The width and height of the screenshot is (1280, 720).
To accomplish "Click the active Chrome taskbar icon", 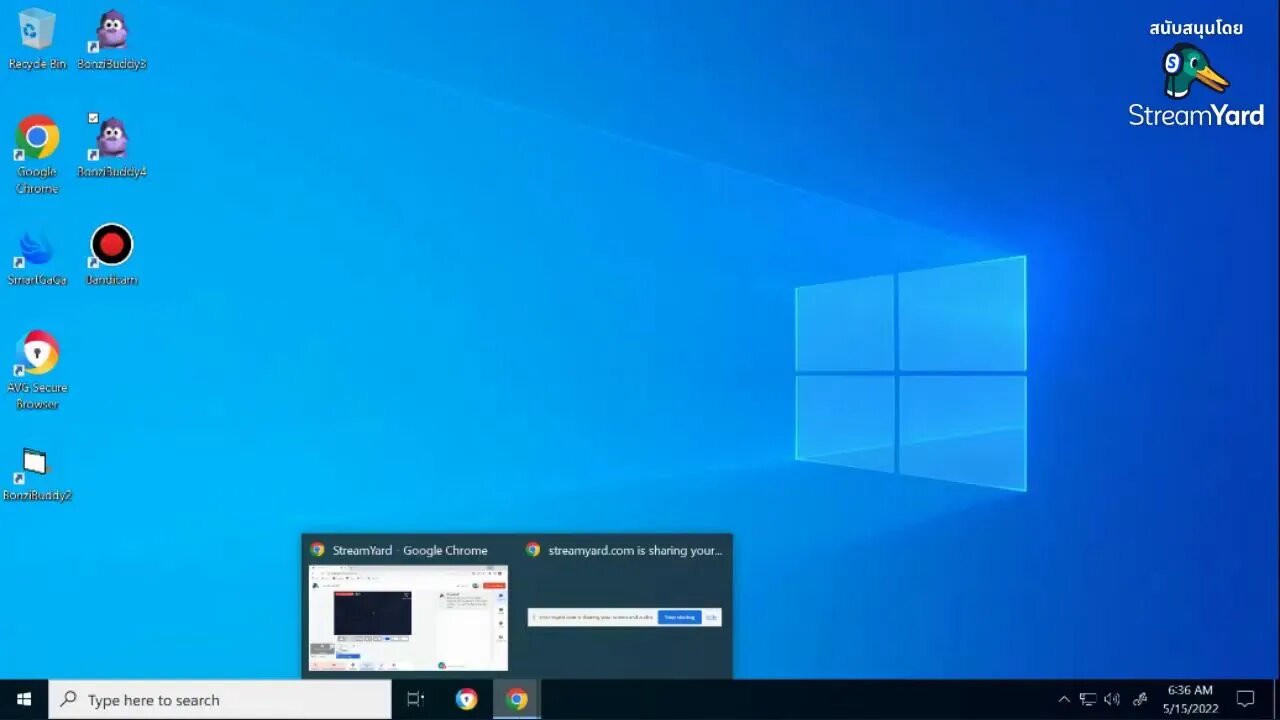I will [x=517, y=700].
